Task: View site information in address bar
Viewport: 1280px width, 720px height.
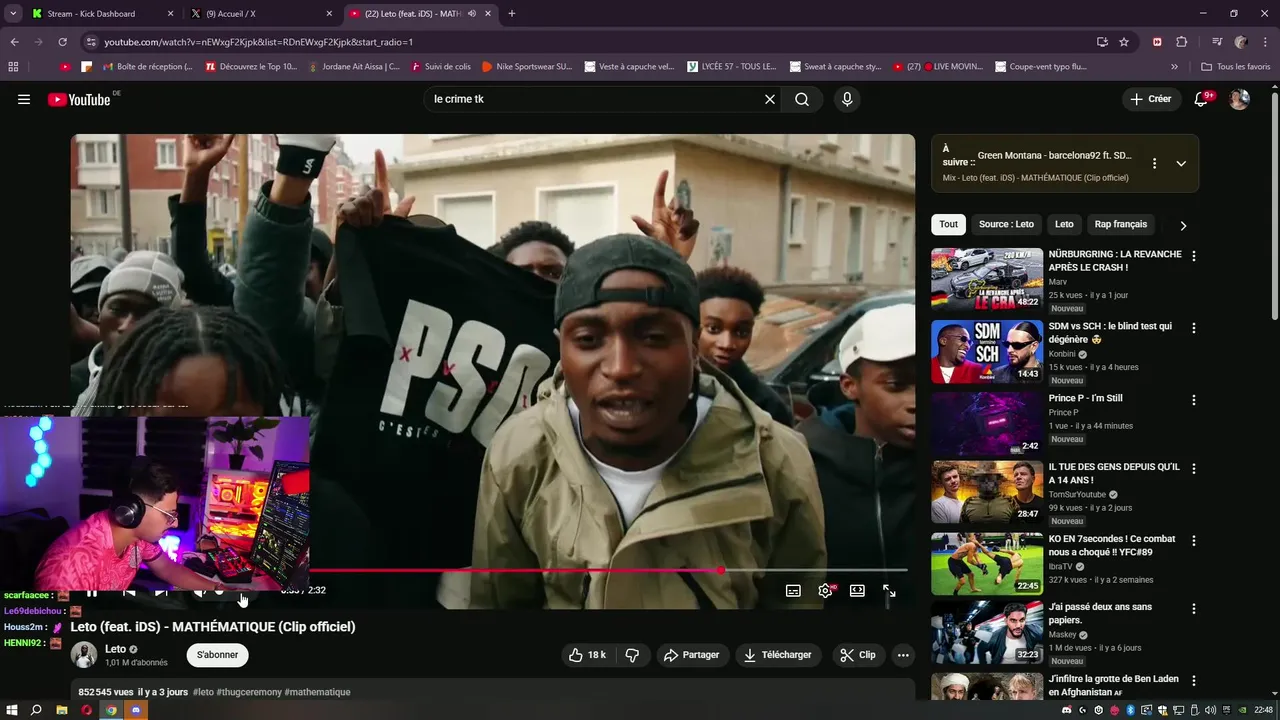Action: (x=91, y=42)
